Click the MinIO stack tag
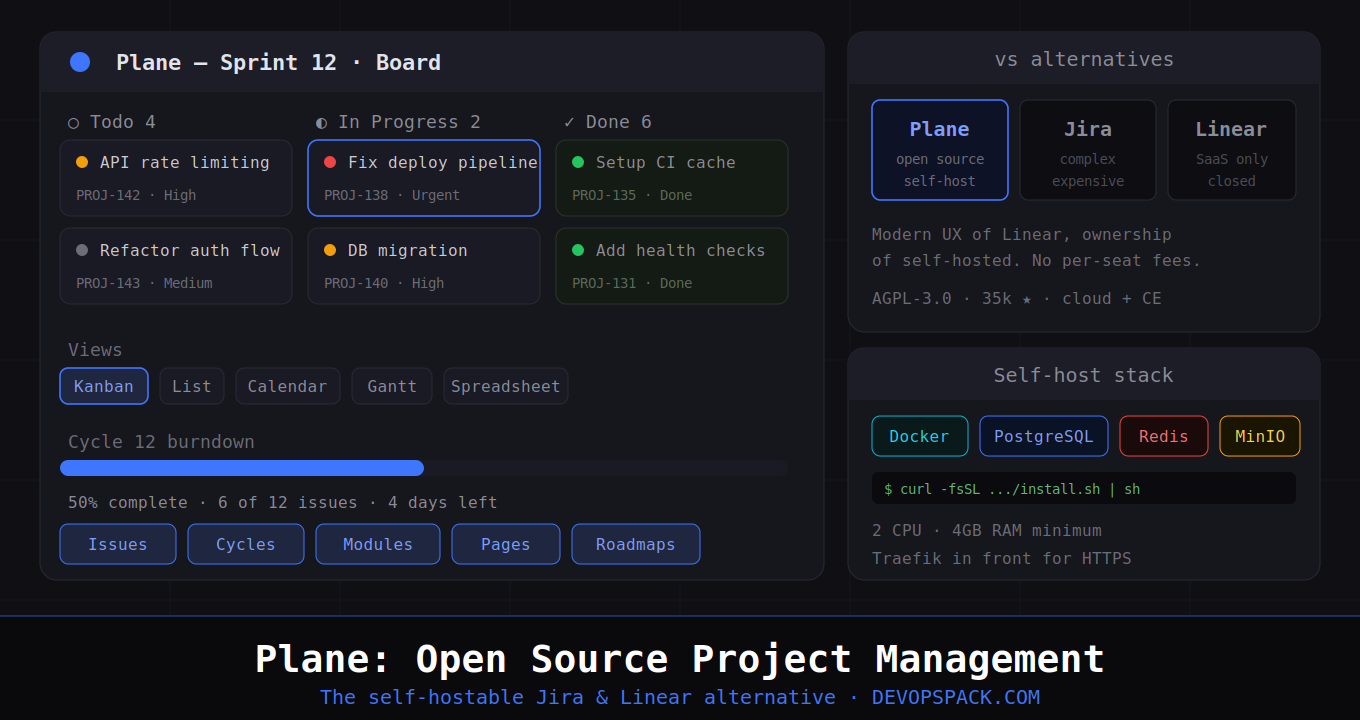The height and width of the screenshot is (720, 1360). pos(1260,436)
